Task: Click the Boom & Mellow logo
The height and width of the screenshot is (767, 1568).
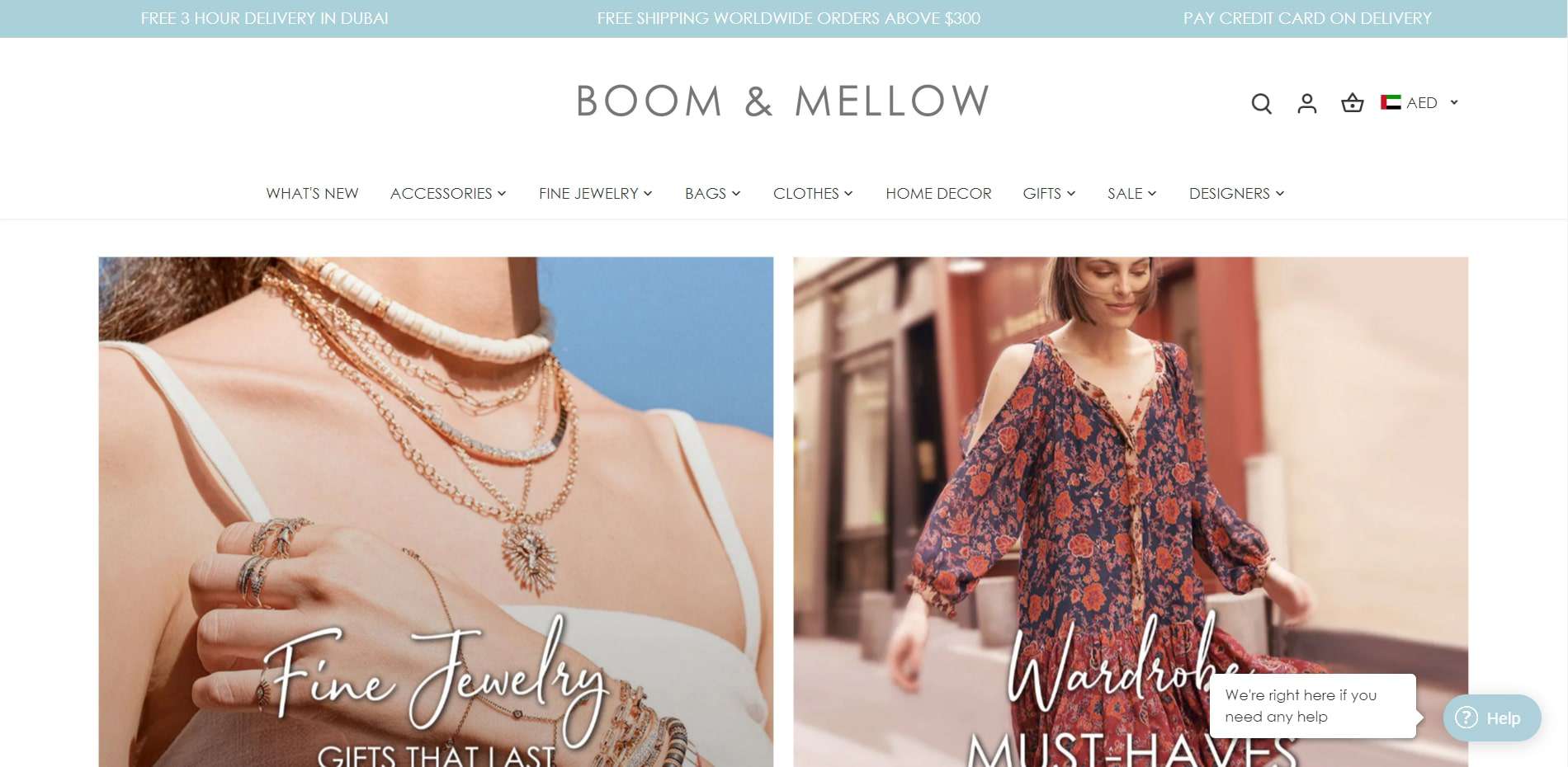Action: coord(782,101)
